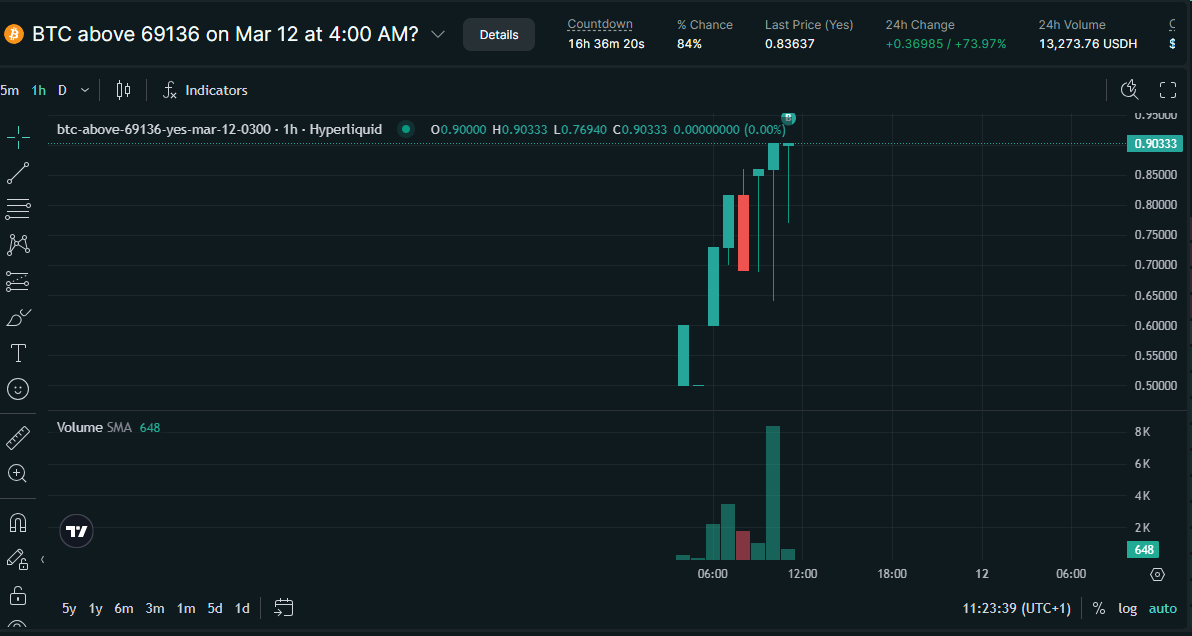
Task: Open the go-to-date calendar icon
Action: (284, 608)
